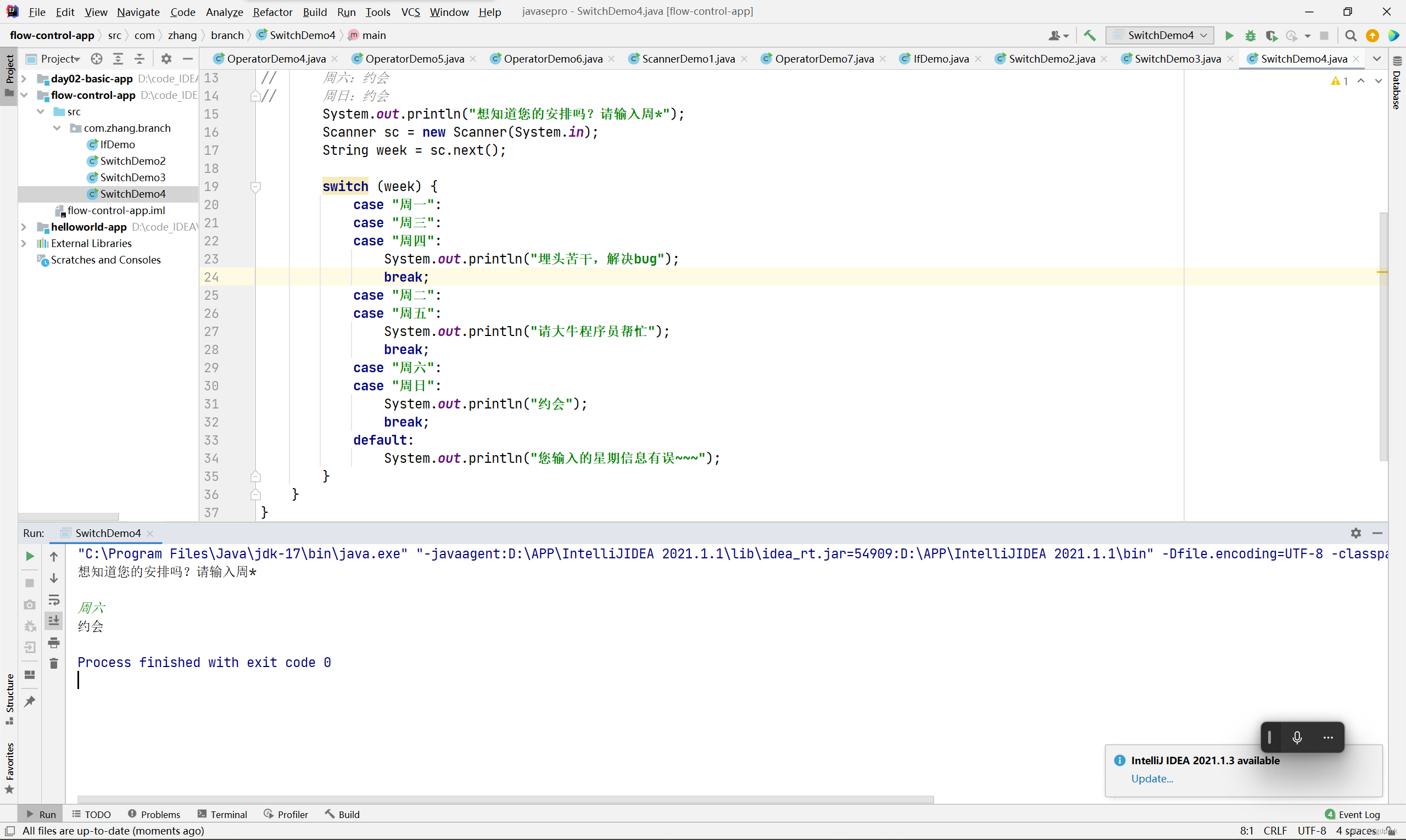Open the floating widget more options
The image size is (1406, 840).
[1328, 737]
